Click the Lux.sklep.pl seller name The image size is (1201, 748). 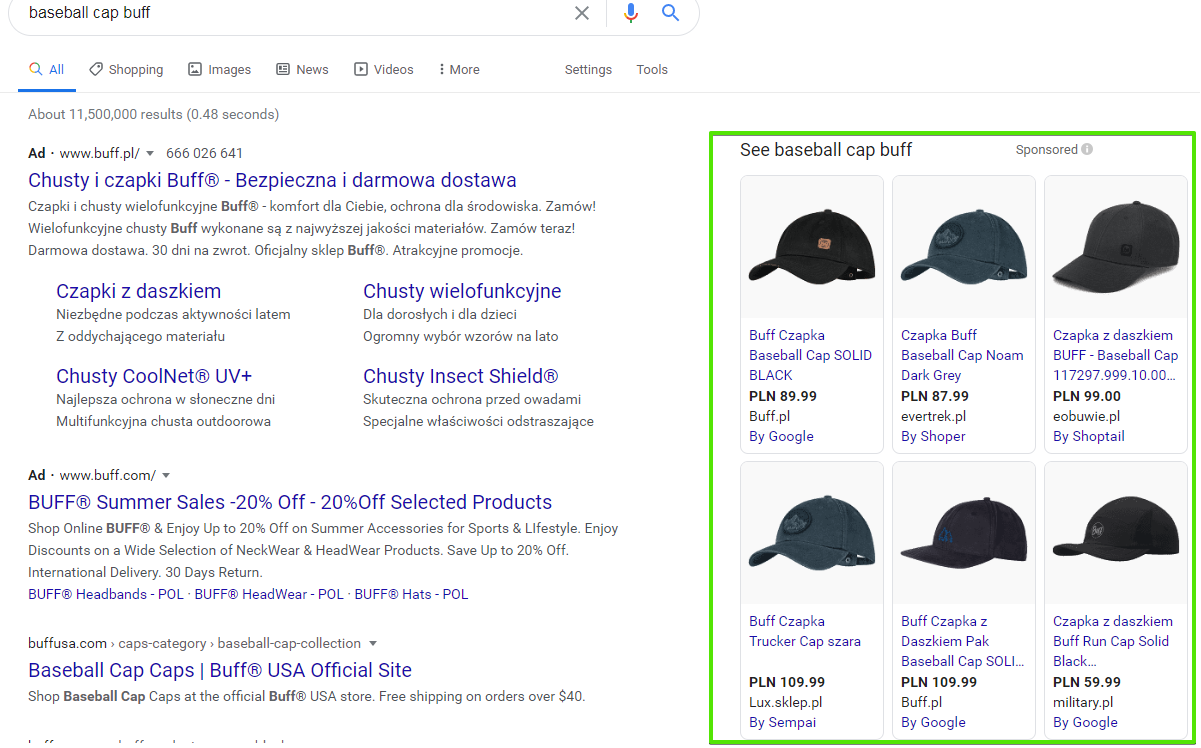click(x=785, y=702)
